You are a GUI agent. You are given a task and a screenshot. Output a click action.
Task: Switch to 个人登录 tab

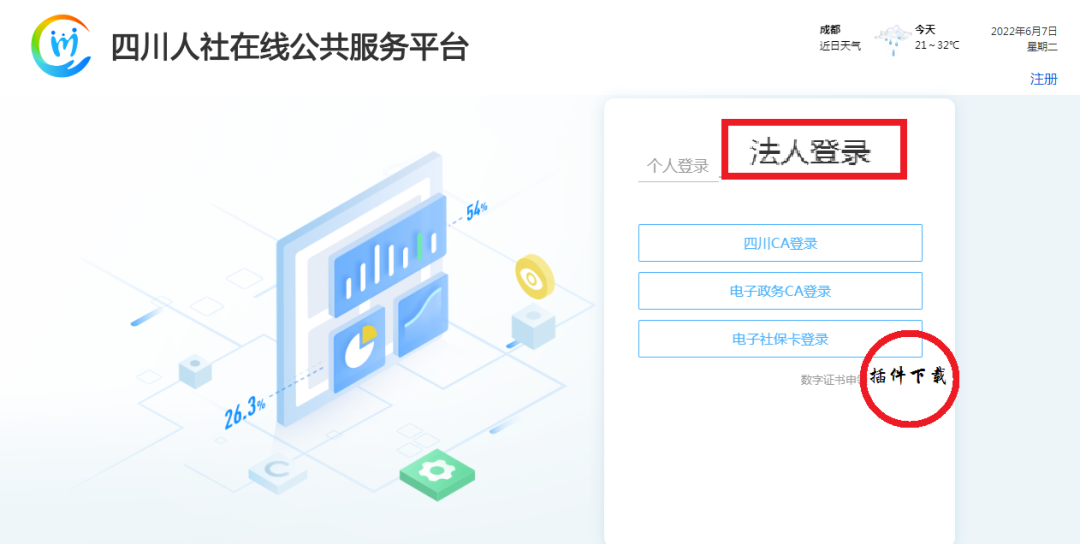(677, 166)
